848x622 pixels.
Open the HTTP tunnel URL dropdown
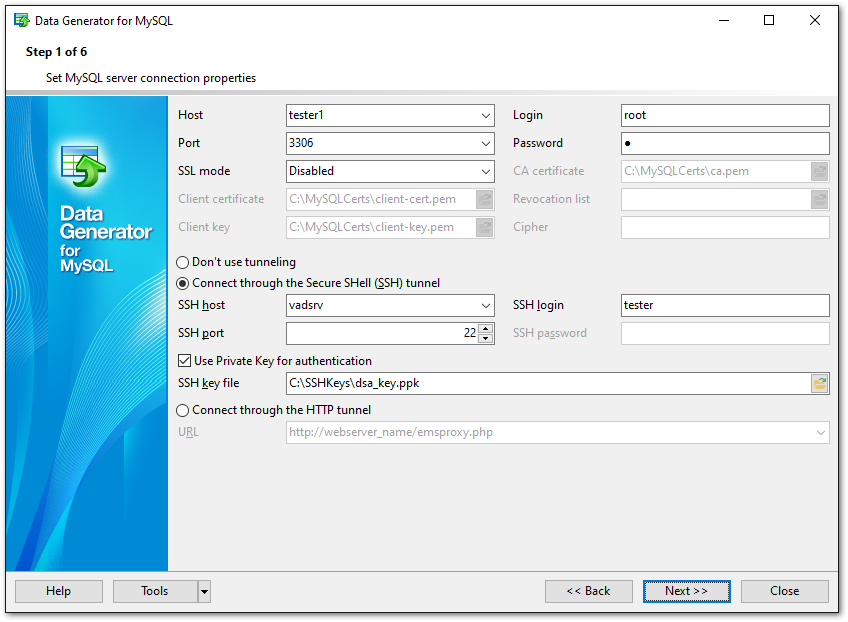pos(820,433)
